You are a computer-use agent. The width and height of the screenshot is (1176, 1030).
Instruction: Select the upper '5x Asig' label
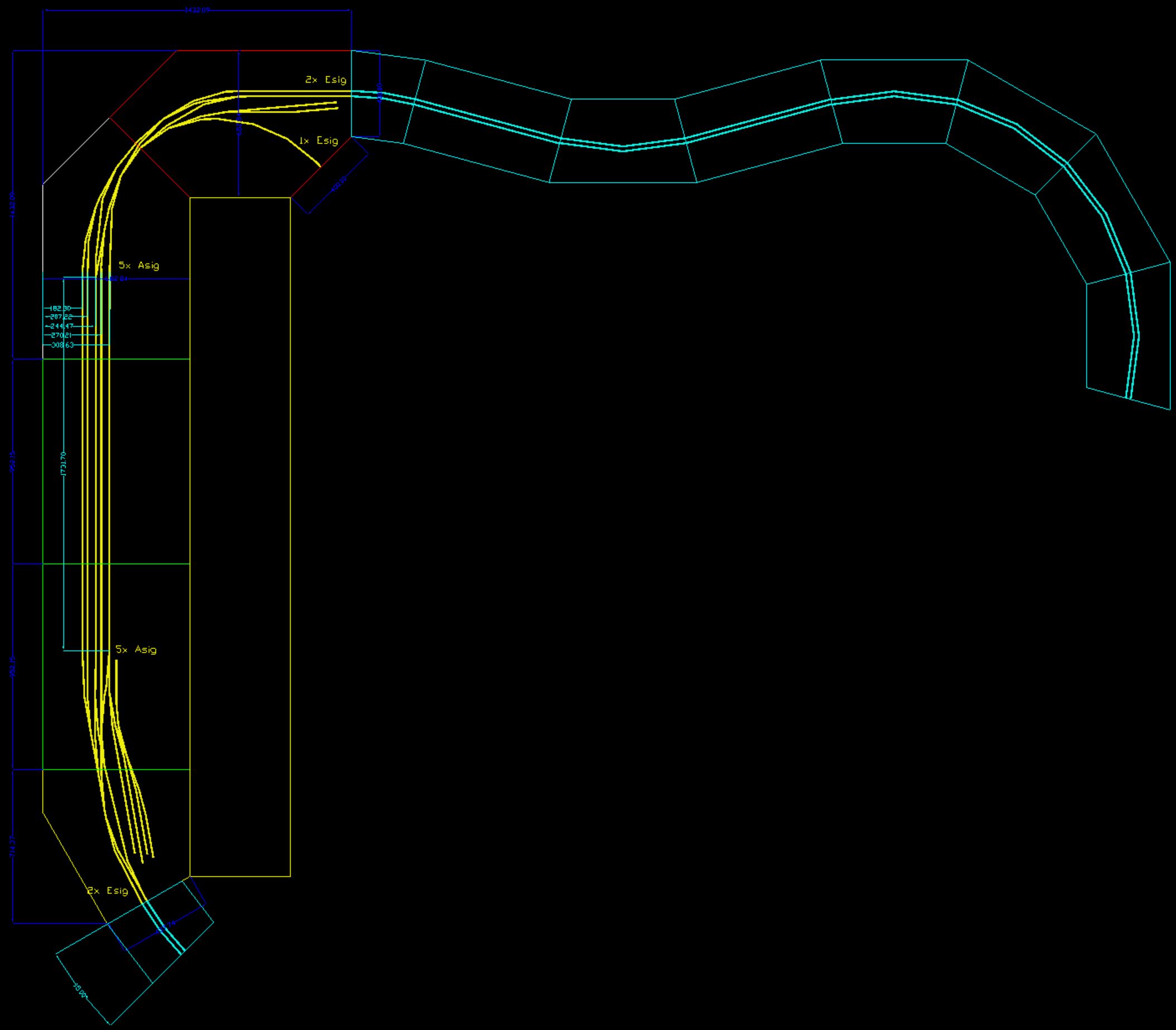pyautogui.click(x=139, y=265)
